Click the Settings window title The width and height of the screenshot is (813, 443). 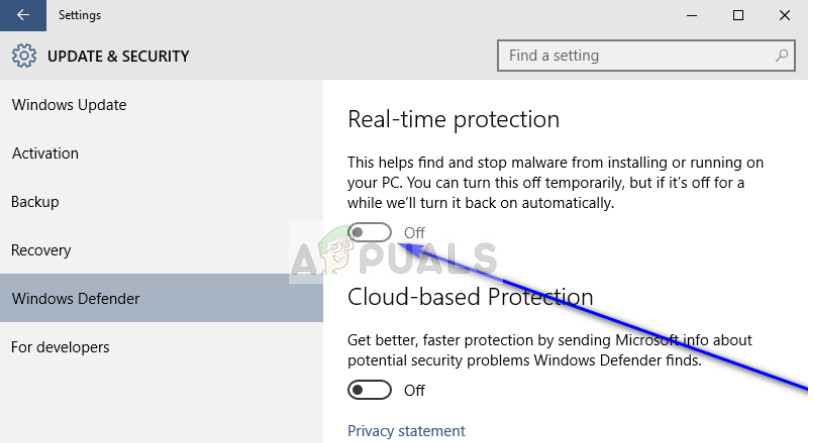tap(79, 15)
